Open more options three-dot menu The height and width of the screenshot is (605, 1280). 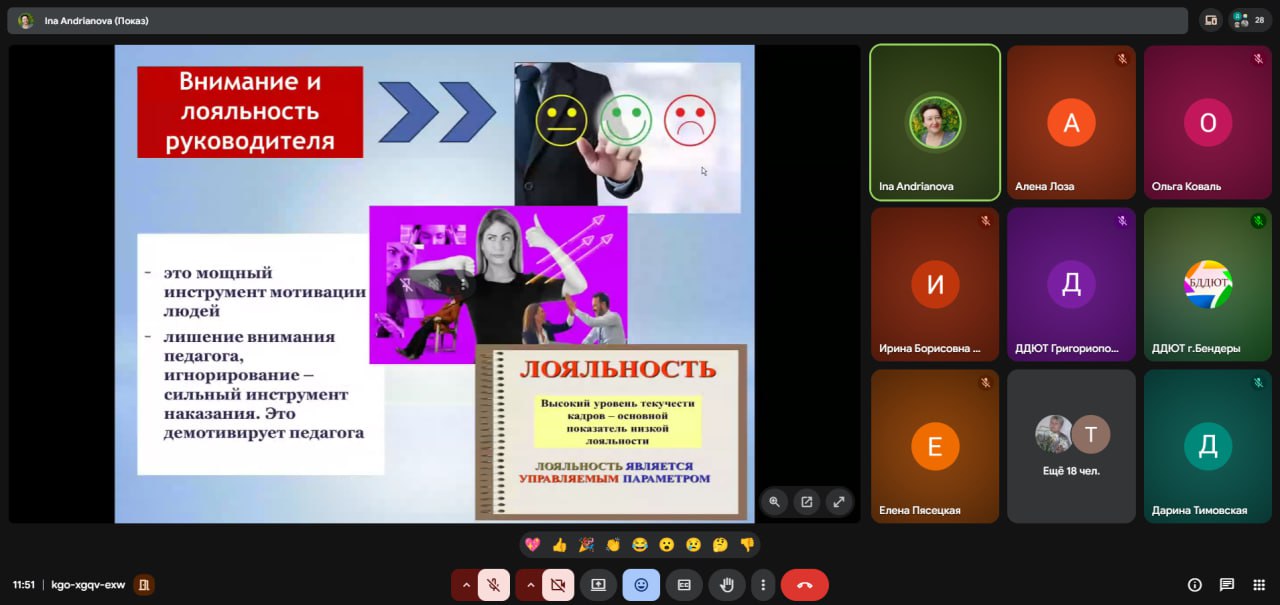(x=763, y=585)
